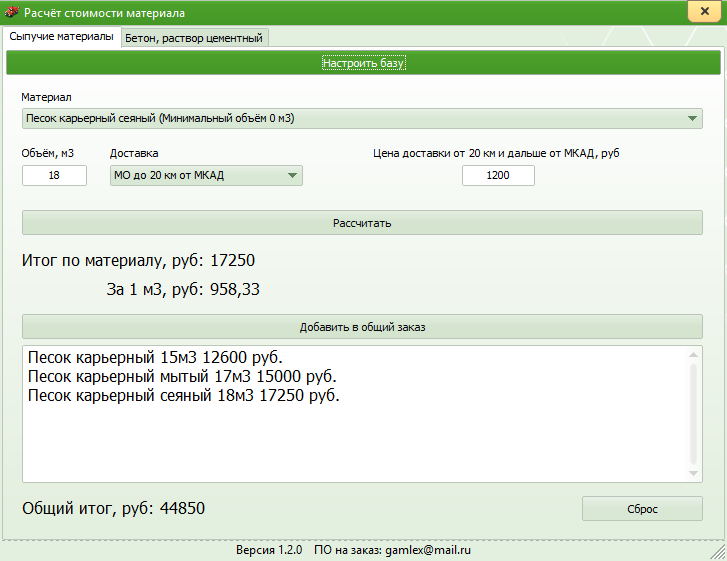727x561 pixels.
Task: Select the Песок карьерный 15м3 order line
Action: click(x=155, y=358)
